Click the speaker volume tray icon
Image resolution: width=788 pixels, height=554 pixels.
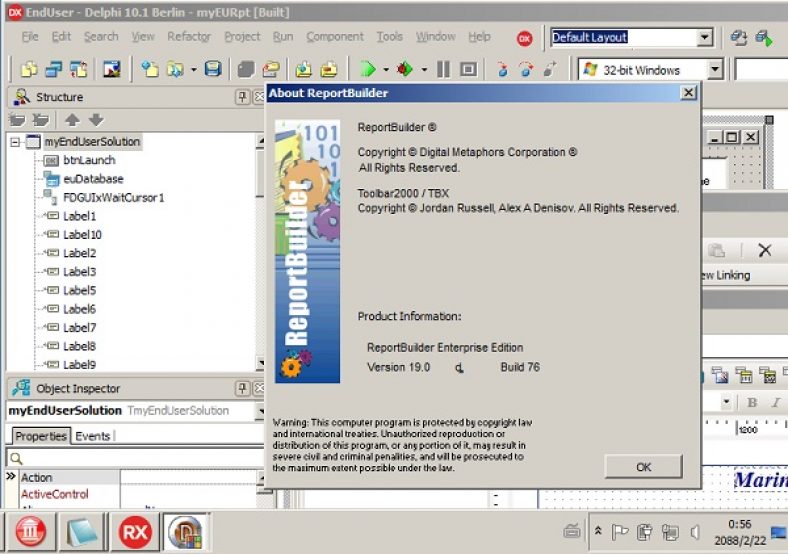696,531
